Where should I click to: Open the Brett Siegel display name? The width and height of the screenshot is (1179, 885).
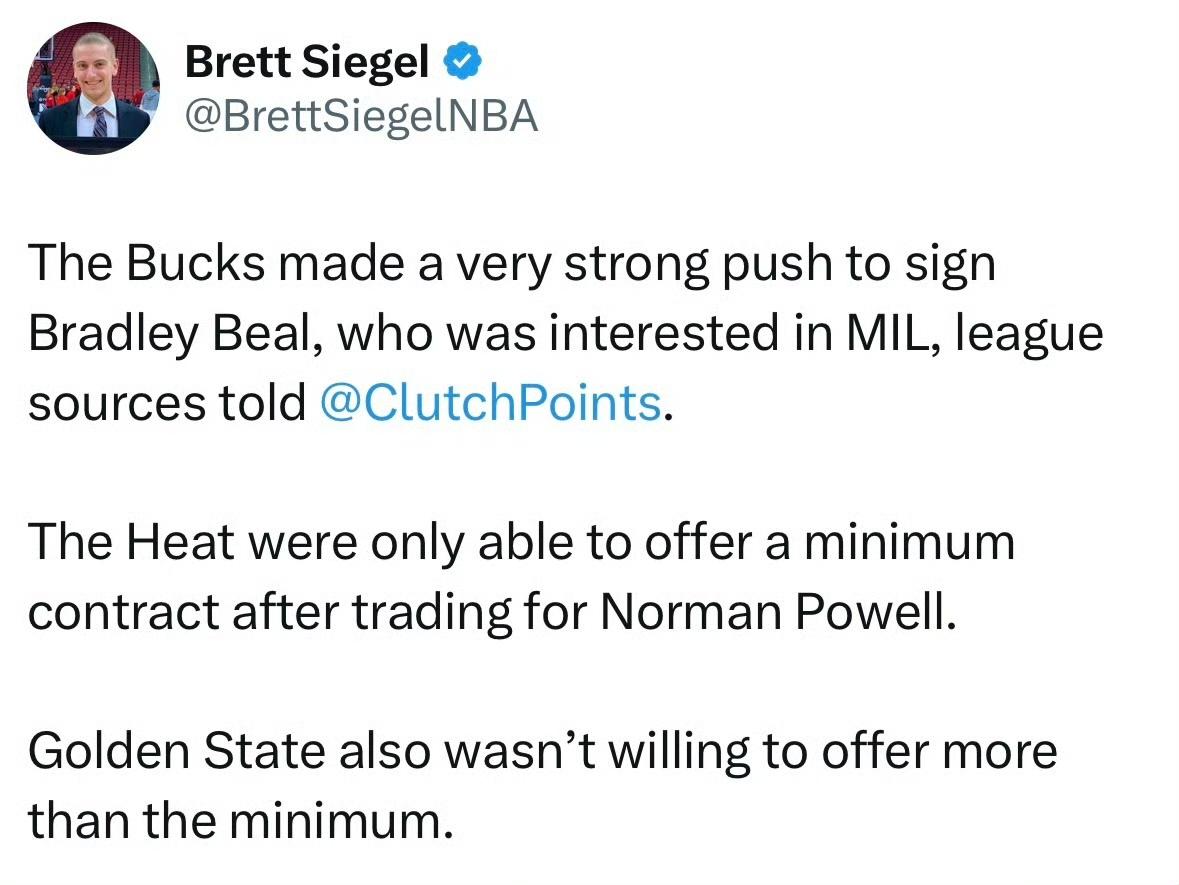pos(307,62)
